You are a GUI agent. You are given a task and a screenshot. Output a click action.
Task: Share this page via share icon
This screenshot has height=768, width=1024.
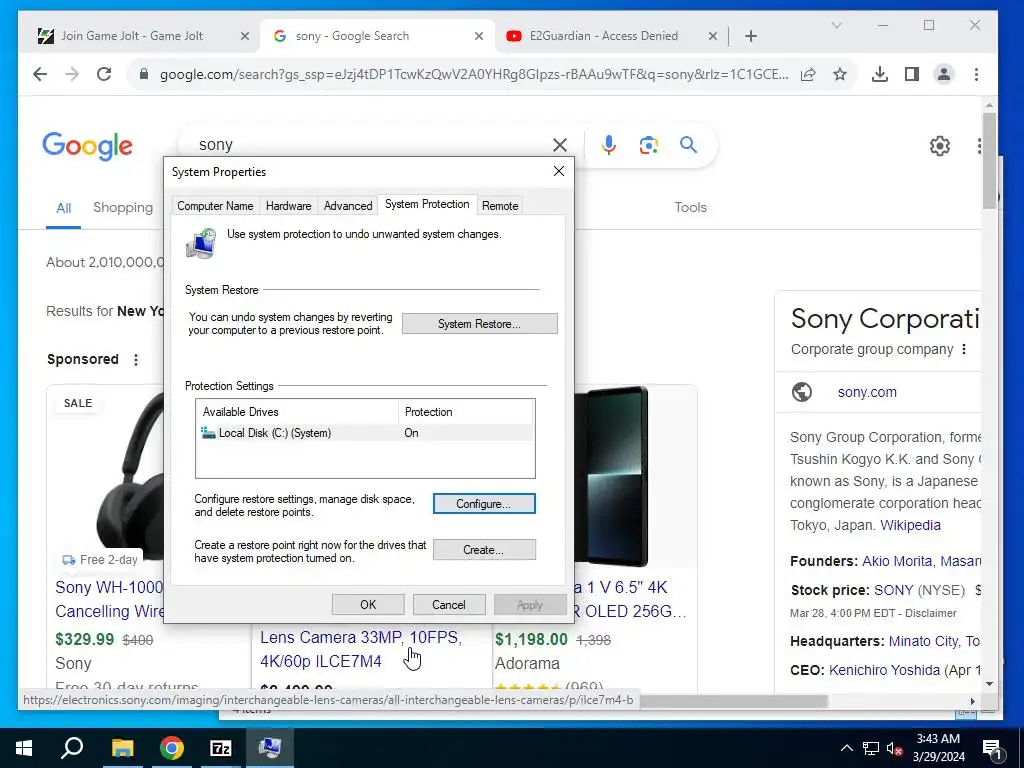tap(808, 74)
